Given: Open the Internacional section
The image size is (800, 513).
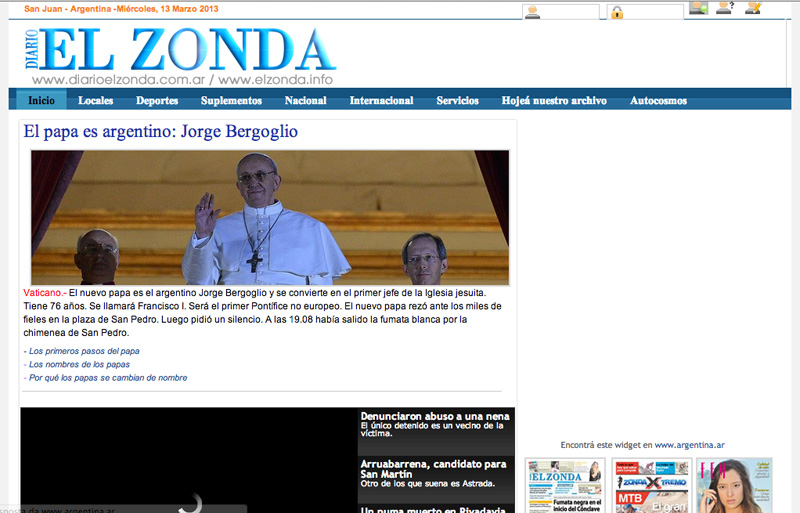Looking at the screenshot, I should (381, 100).
